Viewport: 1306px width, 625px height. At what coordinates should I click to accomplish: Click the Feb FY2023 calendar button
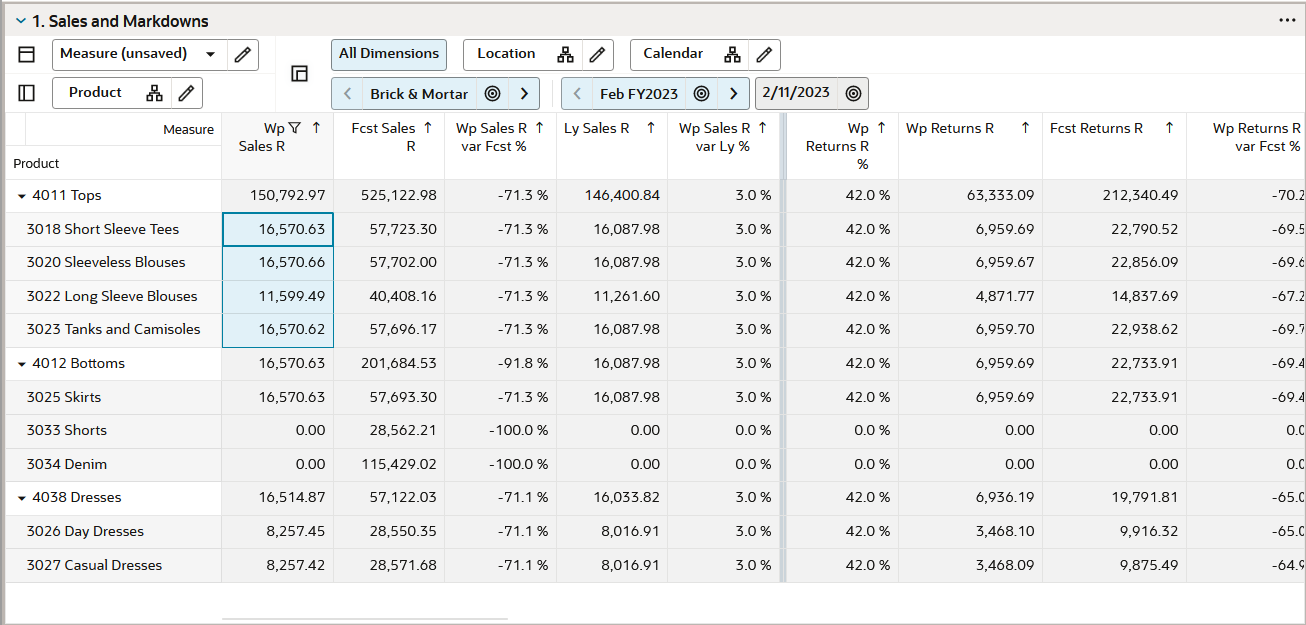pyautogui.click(x=639, y=94)
